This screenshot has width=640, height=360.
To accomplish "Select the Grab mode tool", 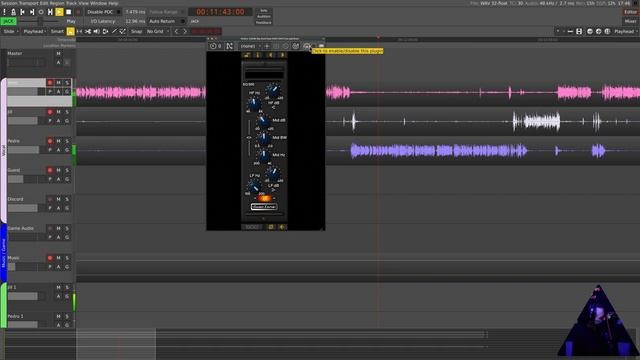I will 71,31.
